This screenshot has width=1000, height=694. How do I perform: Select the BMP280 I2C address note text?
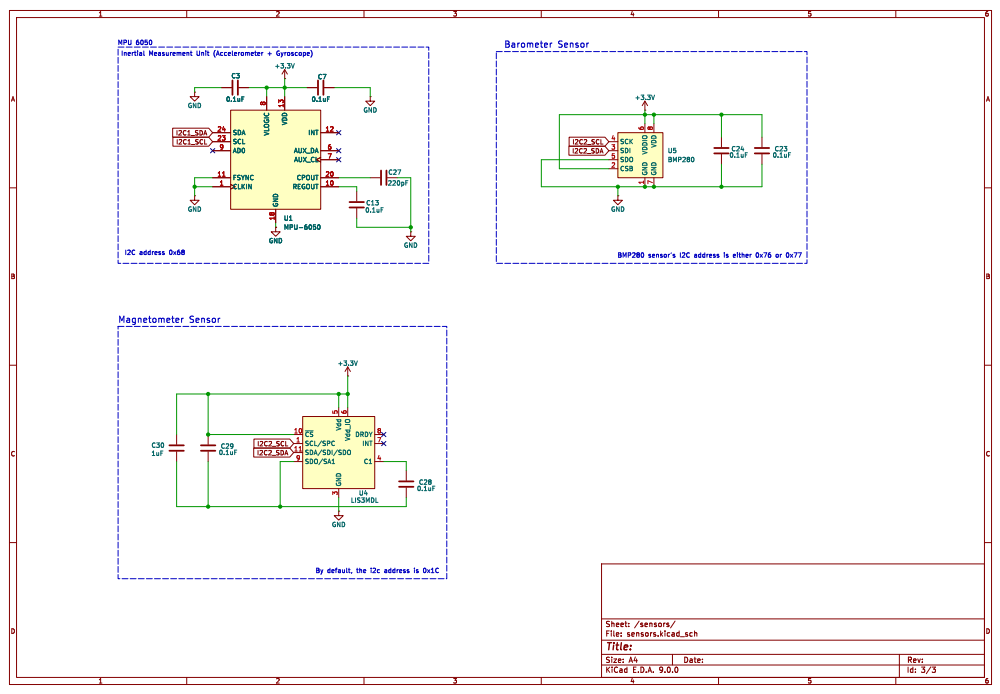point(710,255)
